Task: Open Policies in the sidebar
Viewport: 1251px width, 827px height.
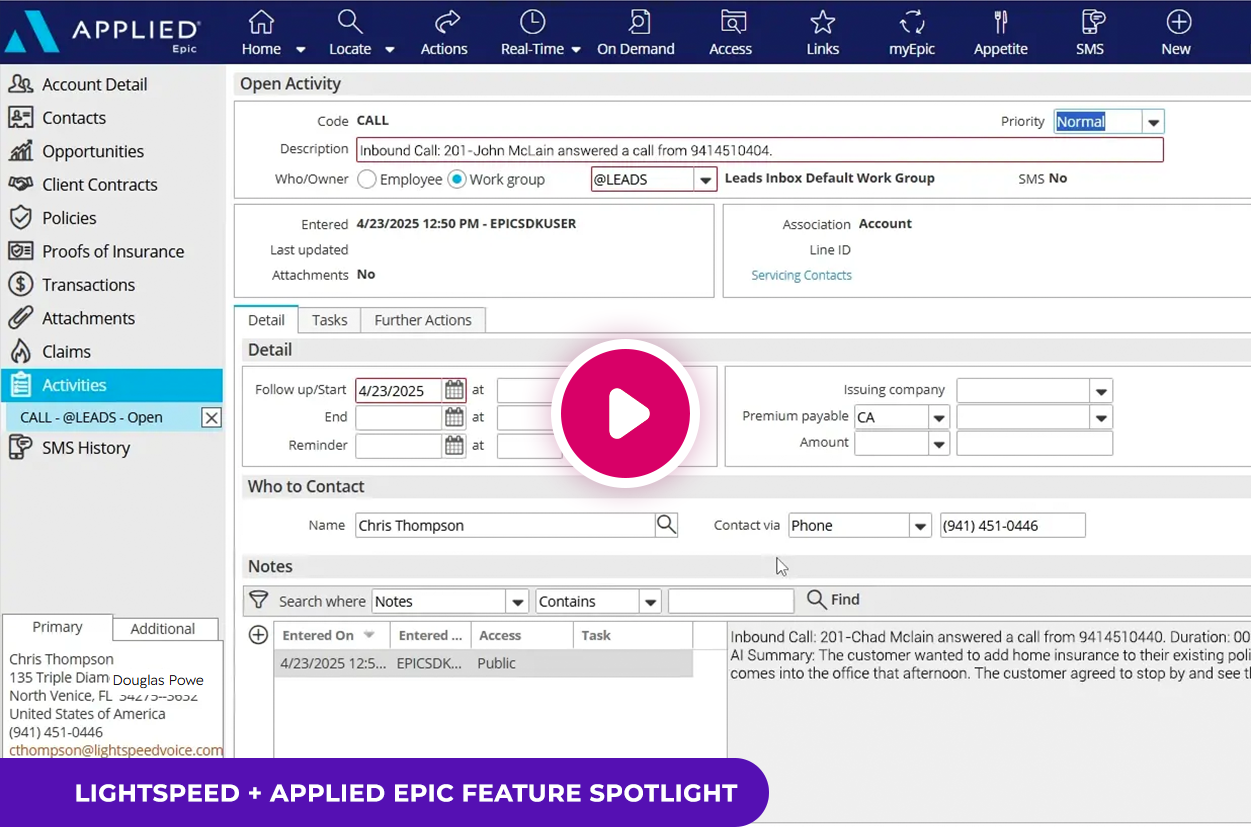Action: [x=69, y=218]
